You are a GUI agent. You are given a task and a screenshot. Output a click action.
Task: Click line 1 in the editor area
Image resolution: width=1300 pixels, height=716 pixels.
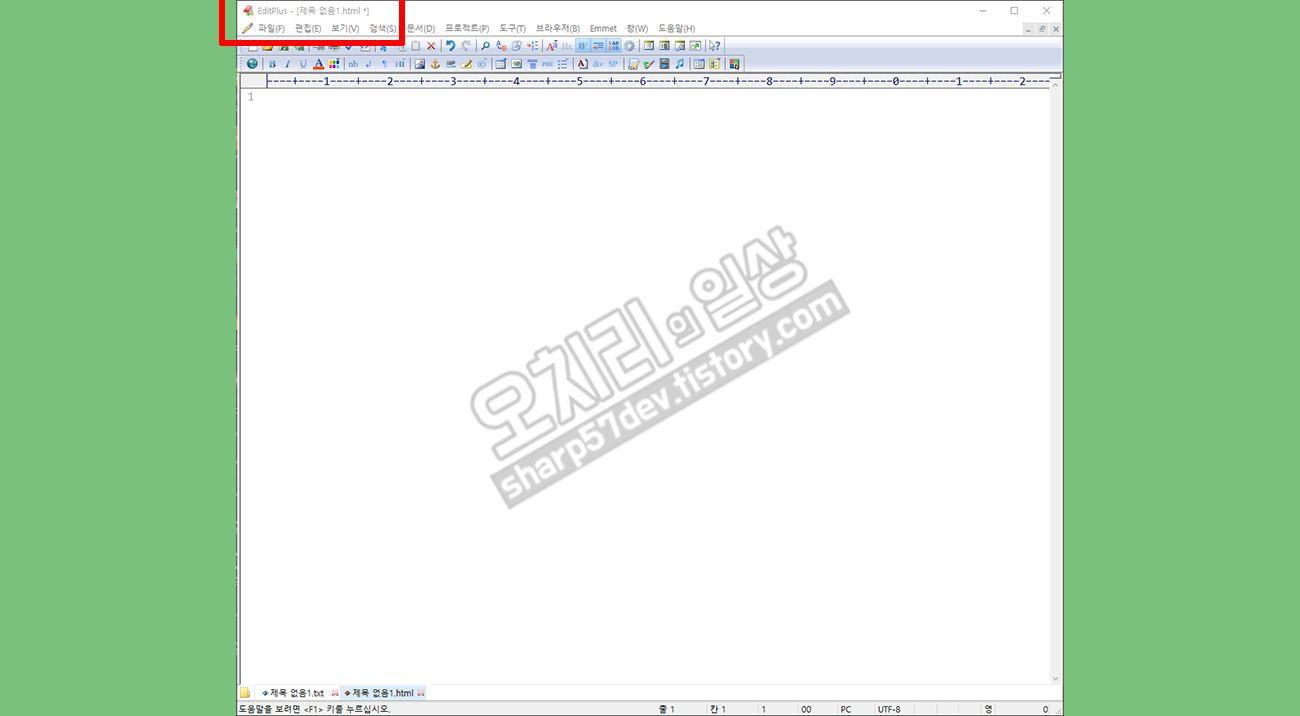tap(645, 97)
